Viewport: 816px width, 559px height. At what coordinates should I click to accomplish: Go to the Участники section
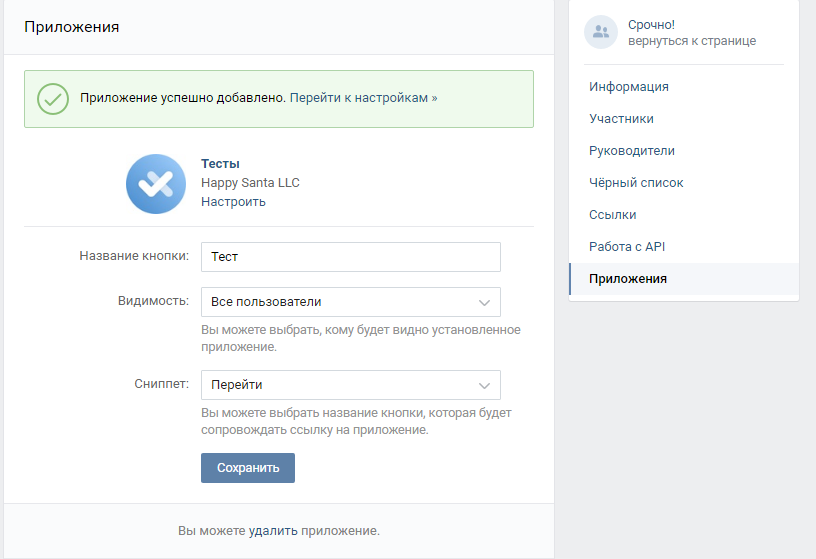click(x=621, y=119)
